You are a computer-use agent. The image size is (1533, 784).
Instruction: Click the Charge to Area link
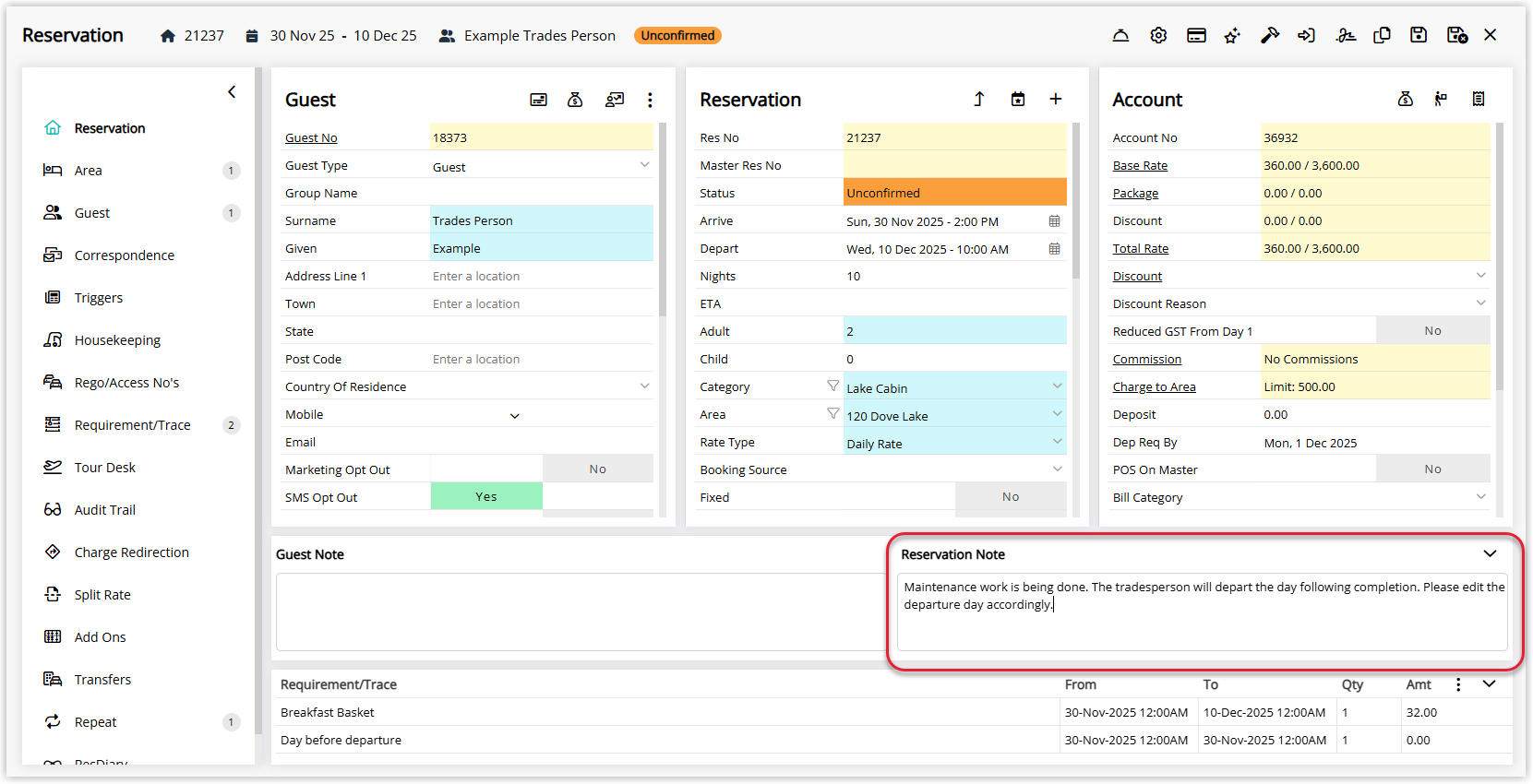pyautogui.click(x=1155, y=386)
